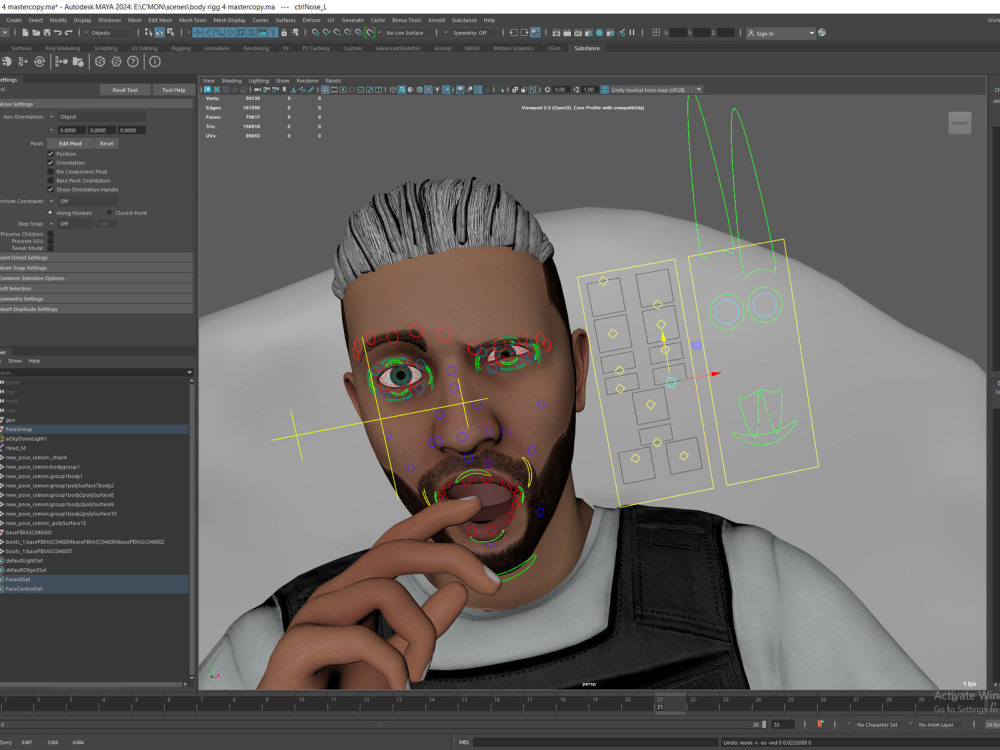Expand Soft Selection section
Image resolution: width=1000 pixels, height=750 pixels.
pyautogui.click(x=96, y=288)
